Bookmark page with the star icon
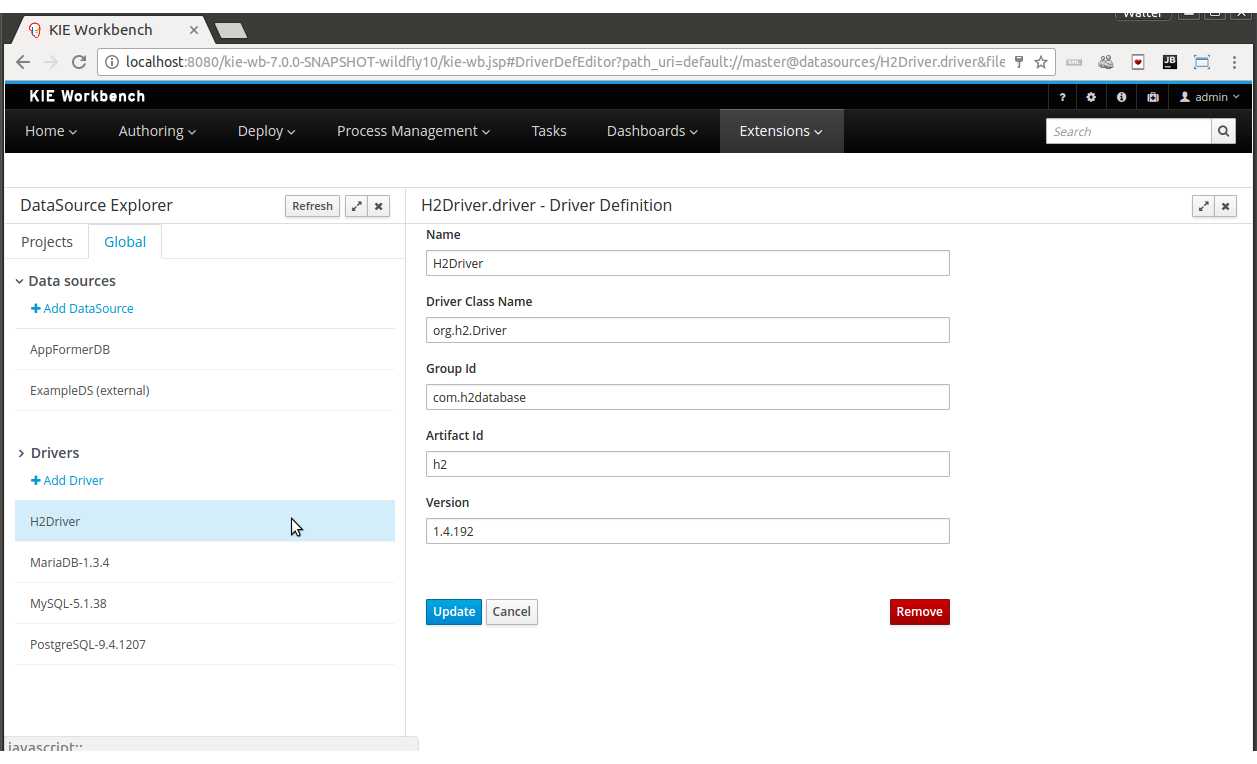 [x=1041, y=62]
